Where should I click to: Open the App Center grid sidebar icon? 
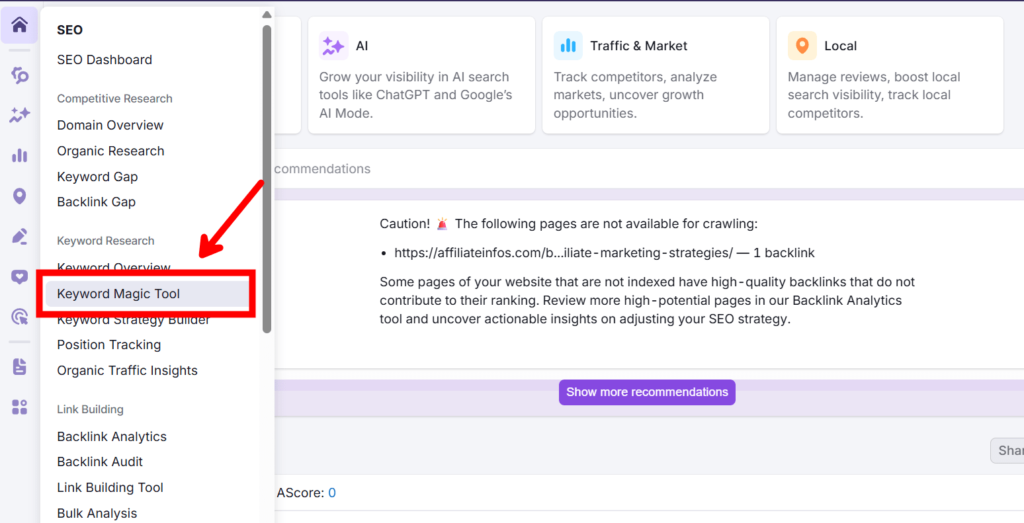(x=20, y=407)
